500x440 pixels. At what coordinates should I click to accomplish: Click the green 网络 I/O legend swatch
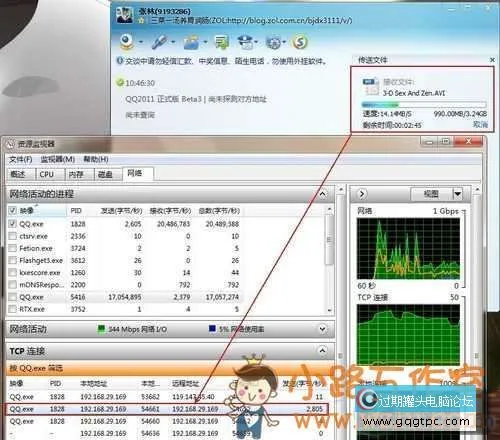(x=101, y=329)
